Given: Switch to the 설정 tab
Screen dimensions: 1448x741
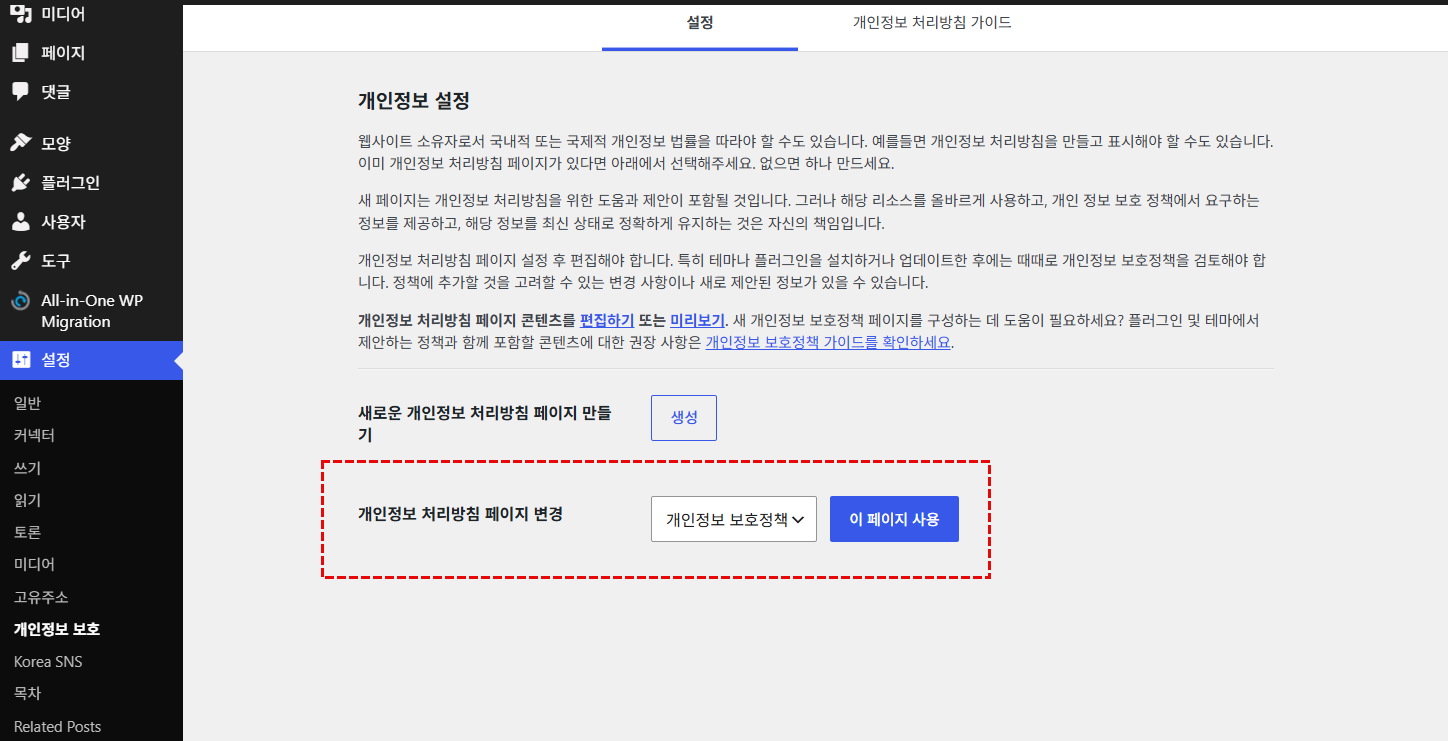Looking at the screenshot, I should pyautogui.click(x=700, y=23).
